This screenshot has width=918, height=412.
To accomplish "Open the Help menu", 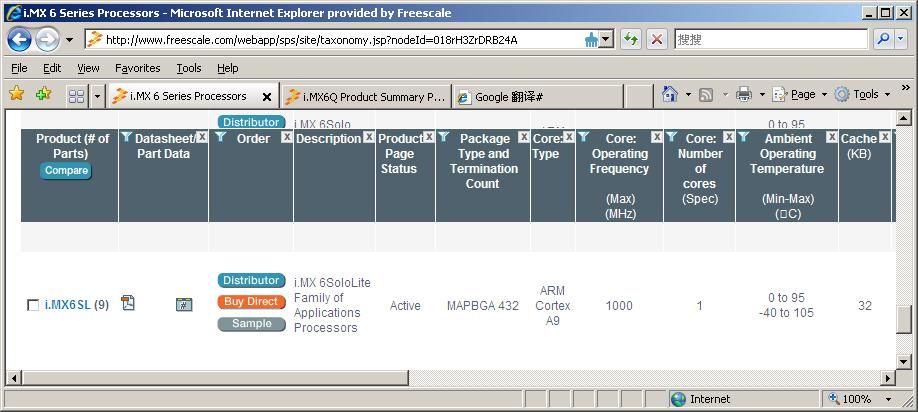I will (x=228, y=68).
